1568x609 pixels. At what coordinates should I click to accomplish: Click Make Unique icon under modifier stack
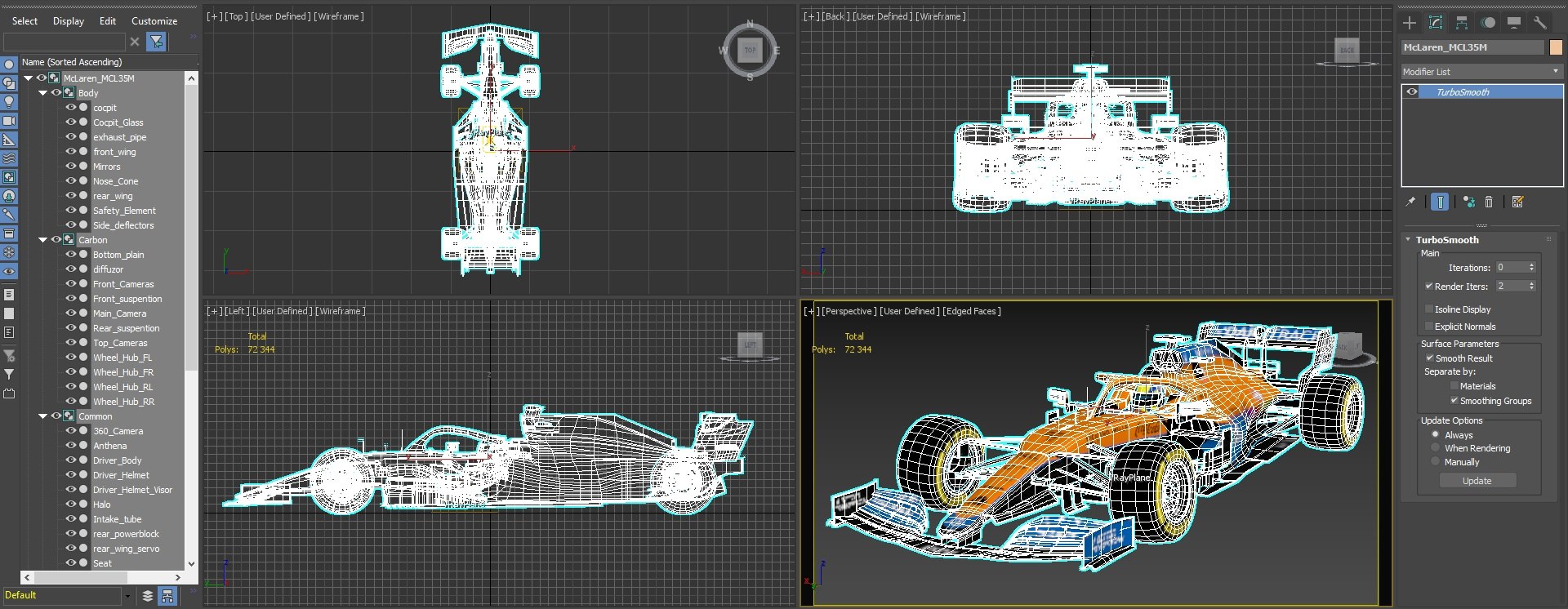(1469, 202)
